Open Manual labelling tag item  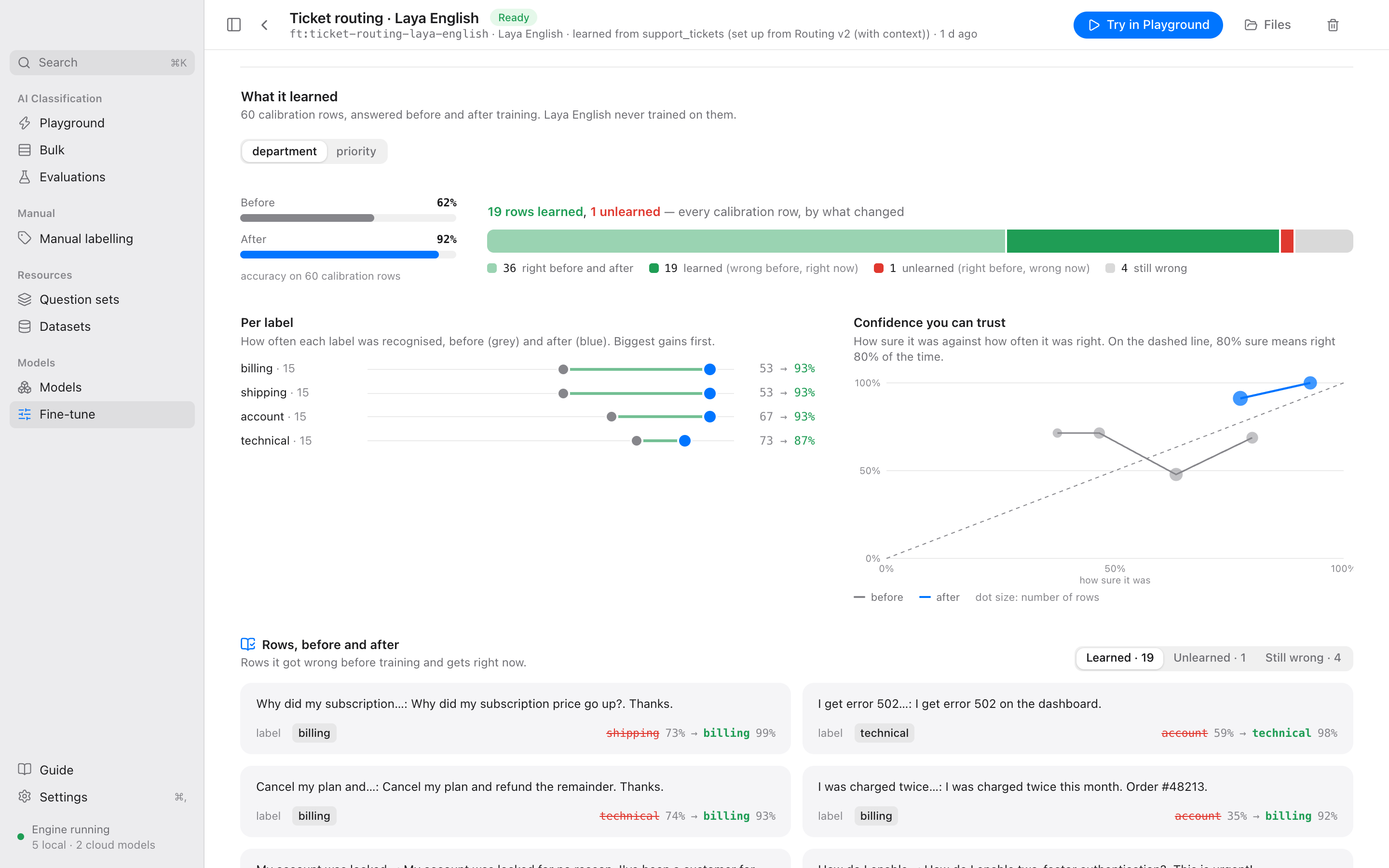102,238
